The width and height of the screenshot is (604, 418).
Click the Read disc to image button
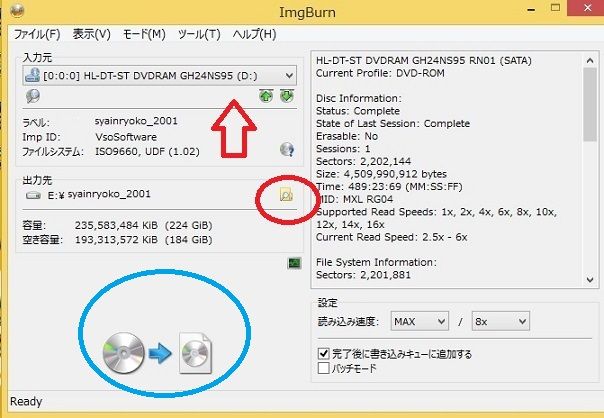(158, 353)
